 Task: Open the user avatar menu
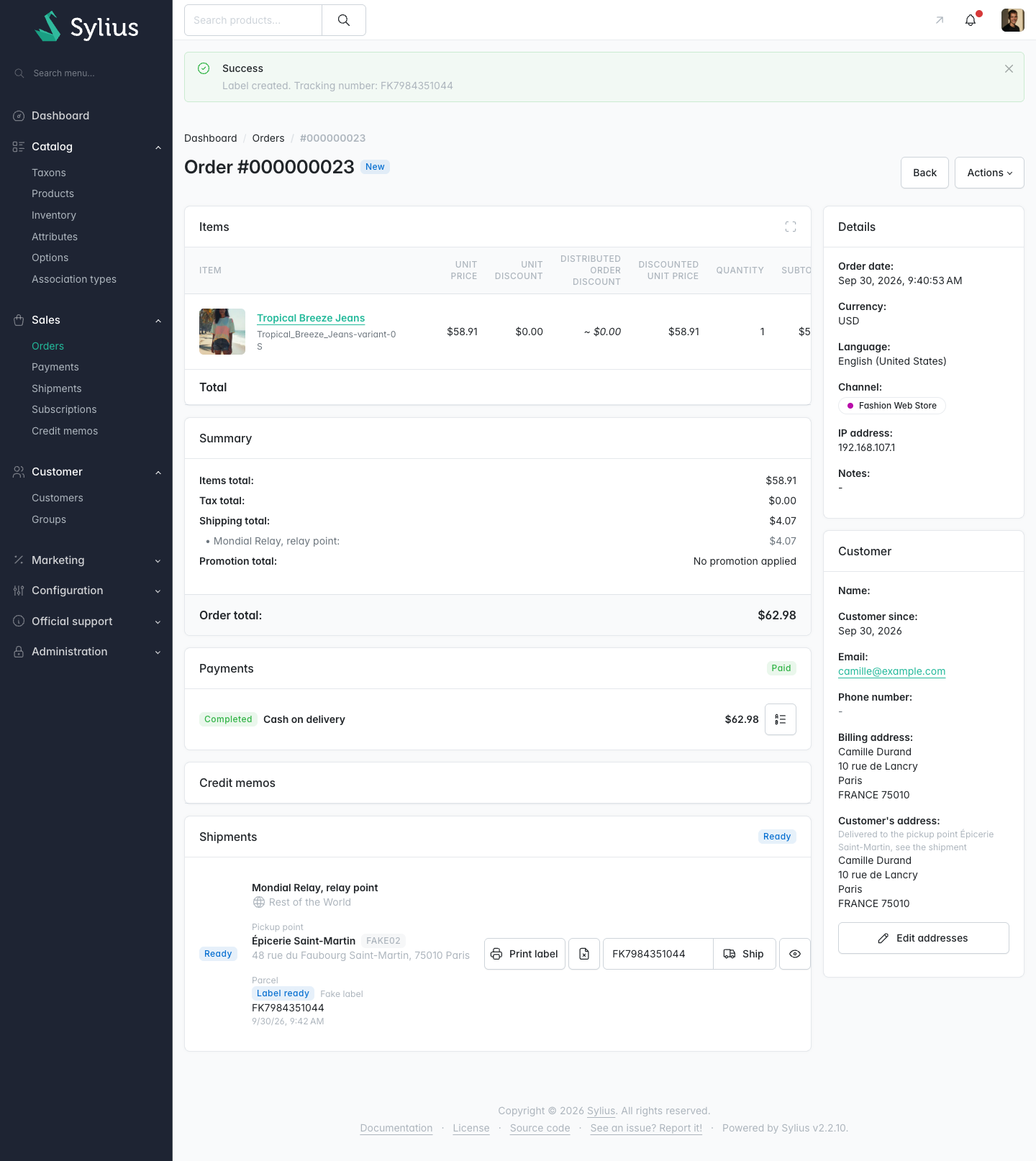coord(1013,20)
